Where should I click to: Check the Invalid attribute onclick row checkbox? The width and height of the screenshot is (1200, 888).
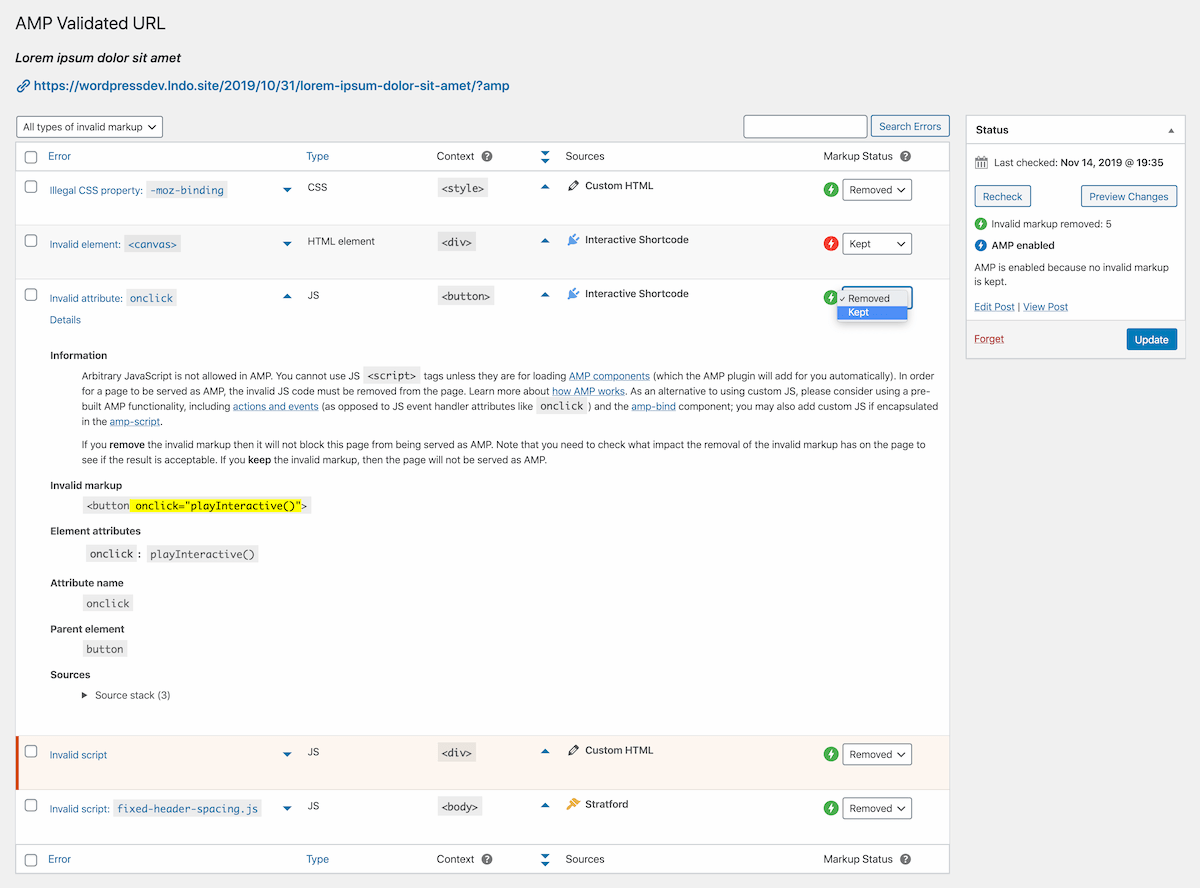pos(31,295)
